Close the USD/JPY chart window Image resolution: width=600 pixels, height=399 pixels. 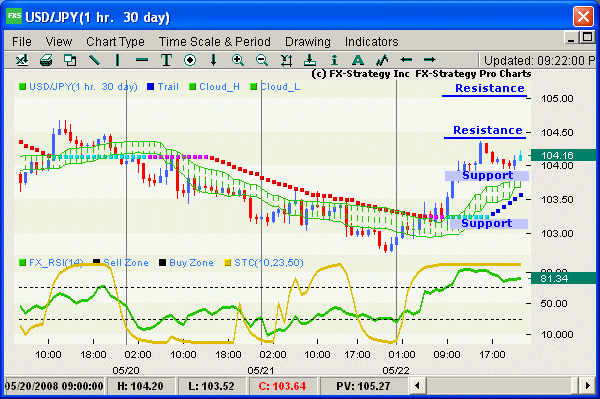coord(583,17)
